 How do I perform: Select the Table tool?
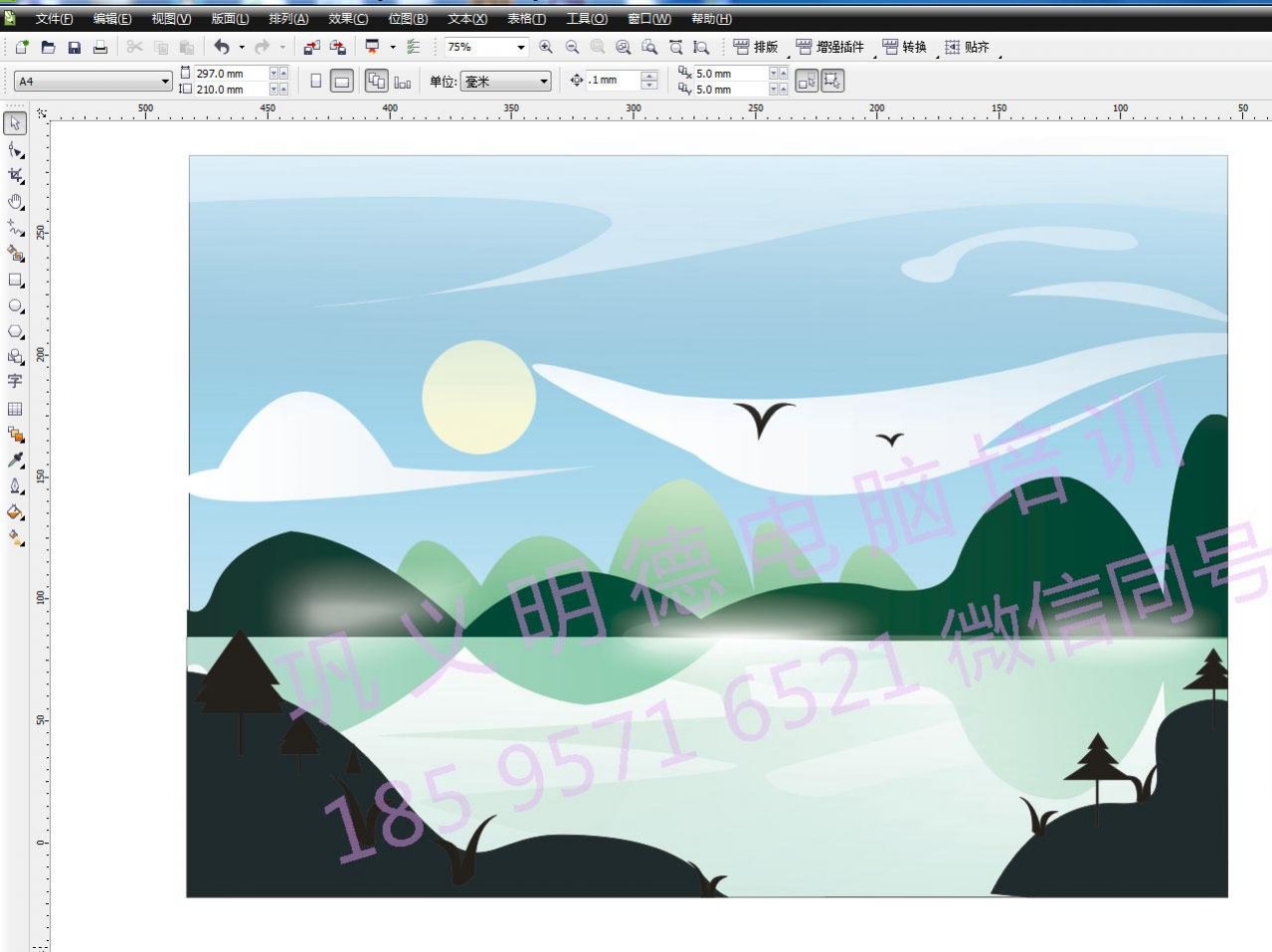coord(15,409)
